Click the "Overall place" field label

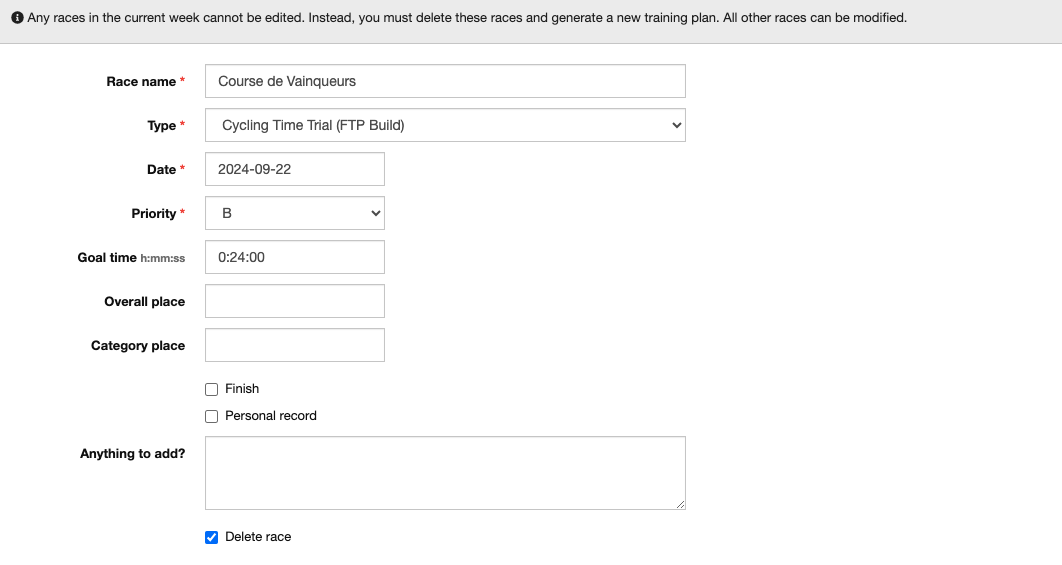point(144,302)
